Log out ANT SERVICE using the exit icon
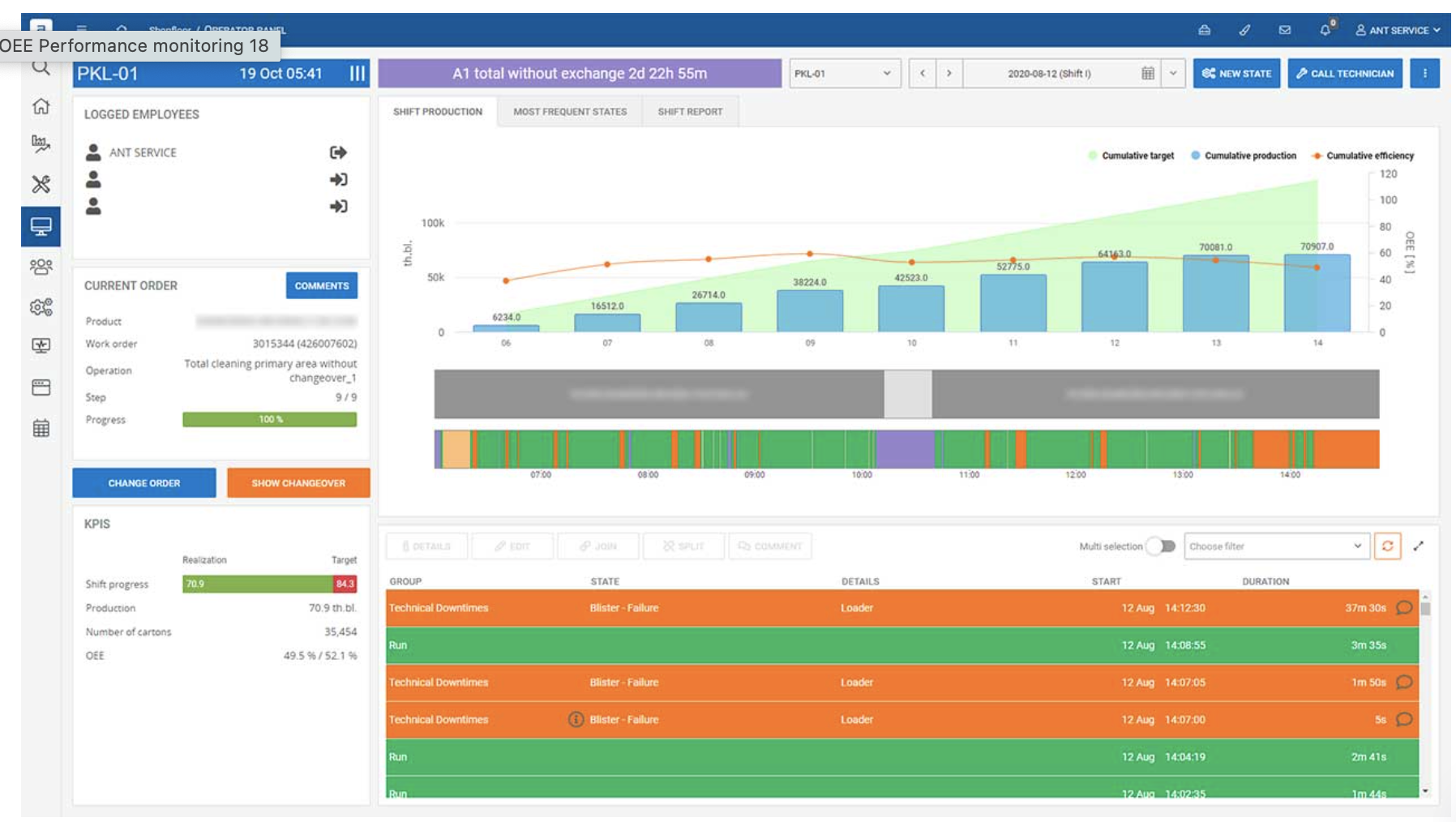 click(340, 152)
